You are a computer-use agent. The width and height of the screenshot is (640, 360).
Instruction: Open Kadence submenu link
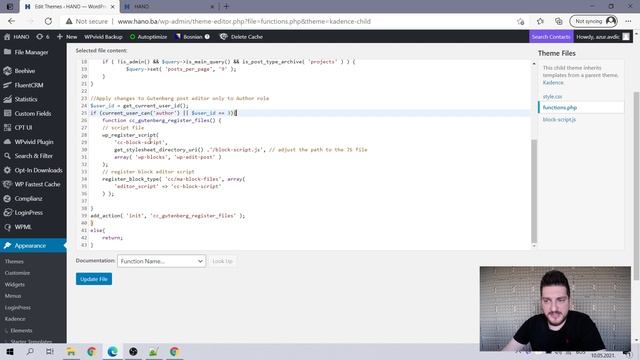(15, 319)
